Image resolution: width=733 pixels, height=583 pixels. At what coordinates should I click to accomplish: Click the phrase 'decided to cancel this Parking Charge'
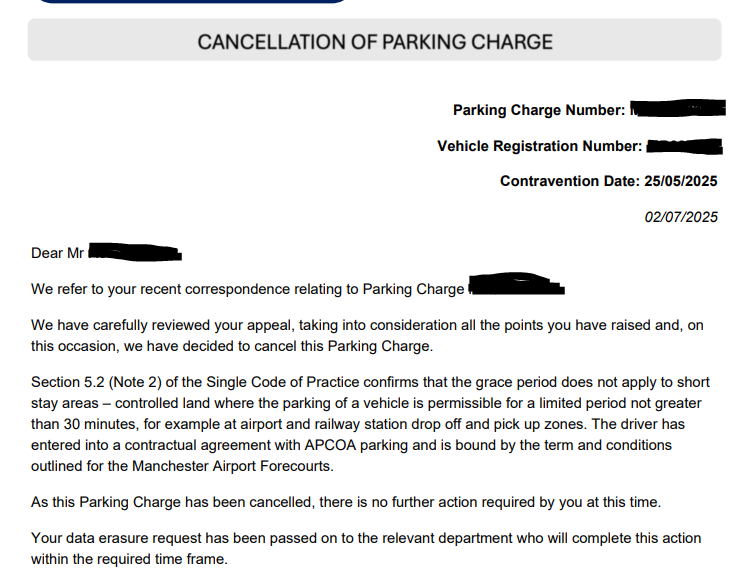tap(306, 346)
